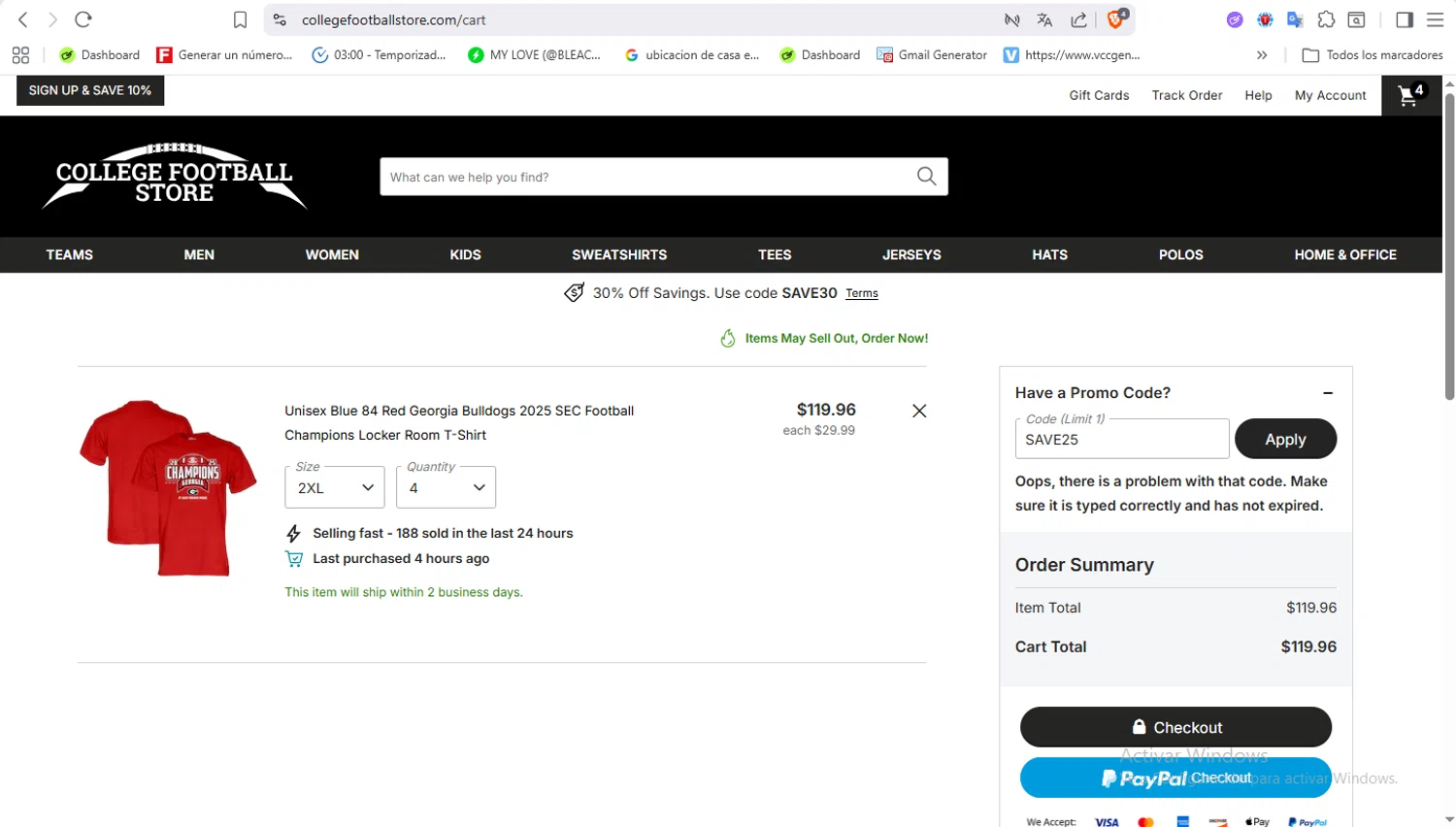Open the ubicacion de casa bookmark
The height and width of the screenshot is (827, 1456).
(x=692, y=55)
